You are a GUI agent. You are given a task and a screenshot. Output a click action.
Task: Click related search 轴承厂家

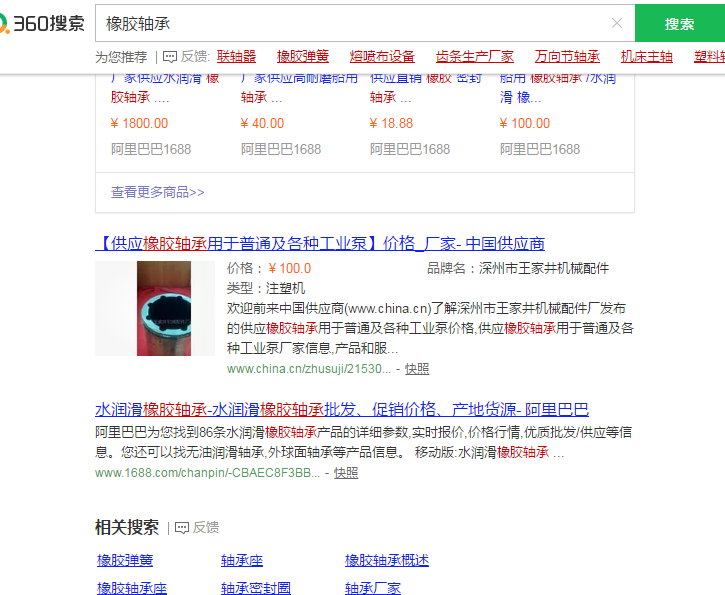pos(372,588)
